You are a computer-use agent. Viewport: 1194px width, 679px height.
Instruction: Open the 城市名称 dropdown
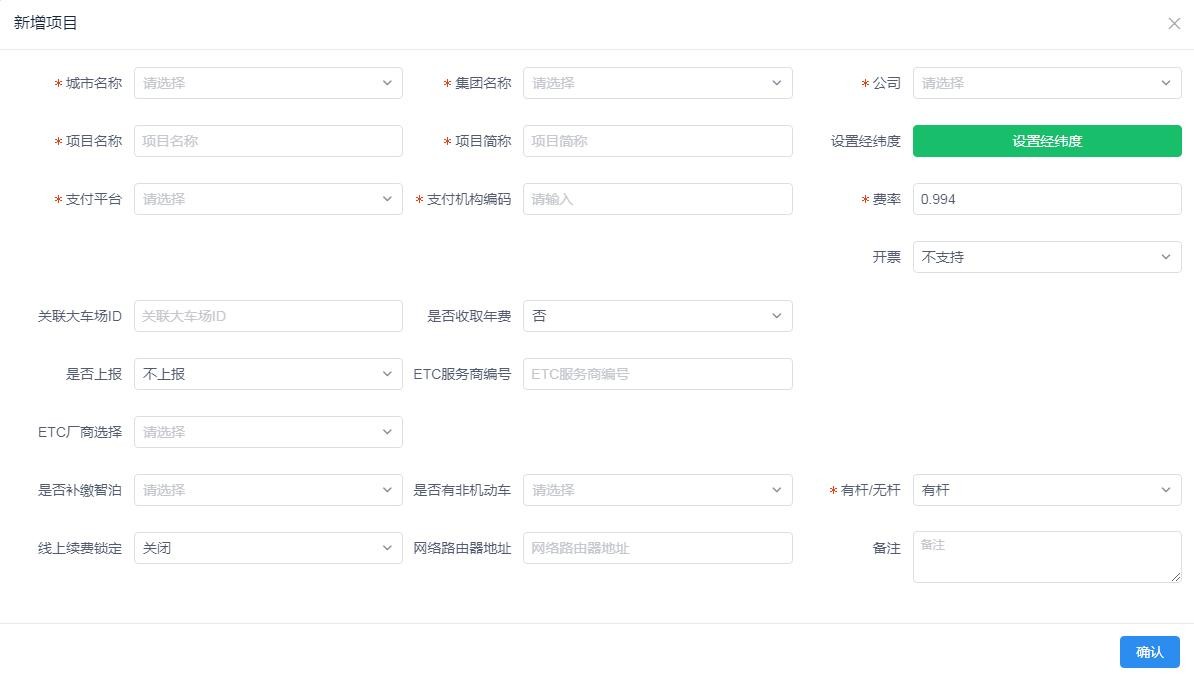click(x=268, y=83)
